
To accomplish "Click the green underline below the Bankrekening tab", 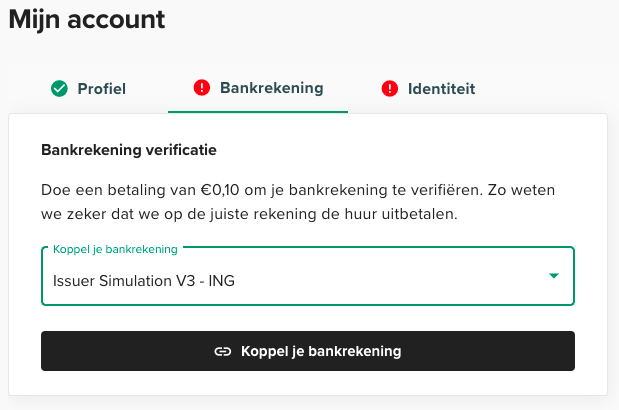I will [258, 111].
